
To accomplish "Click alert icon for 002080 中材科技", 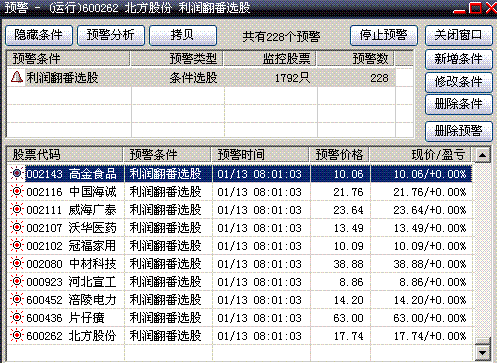I will tap(16, 264).
